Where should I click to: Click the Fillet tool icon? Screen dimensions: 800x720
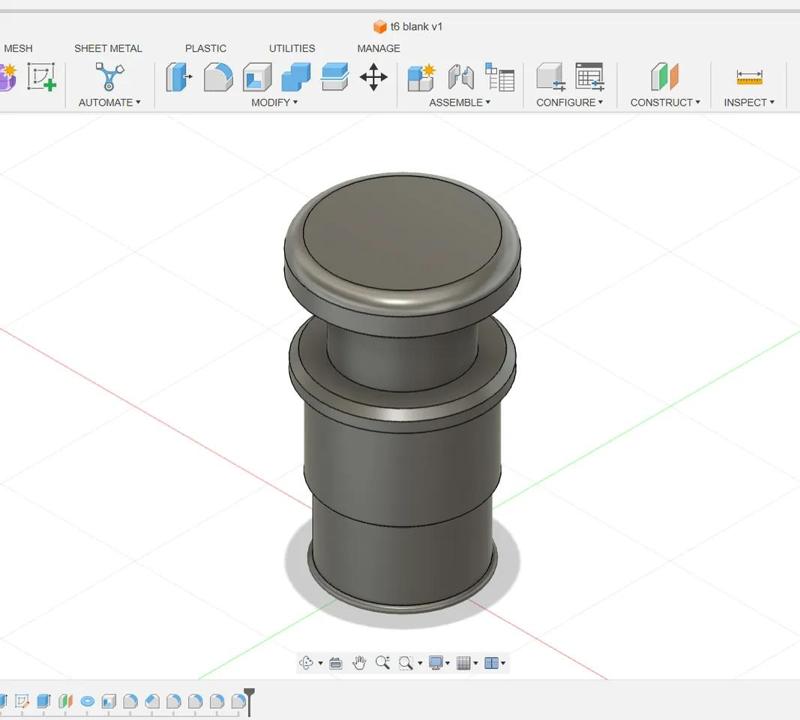[218, 77]
